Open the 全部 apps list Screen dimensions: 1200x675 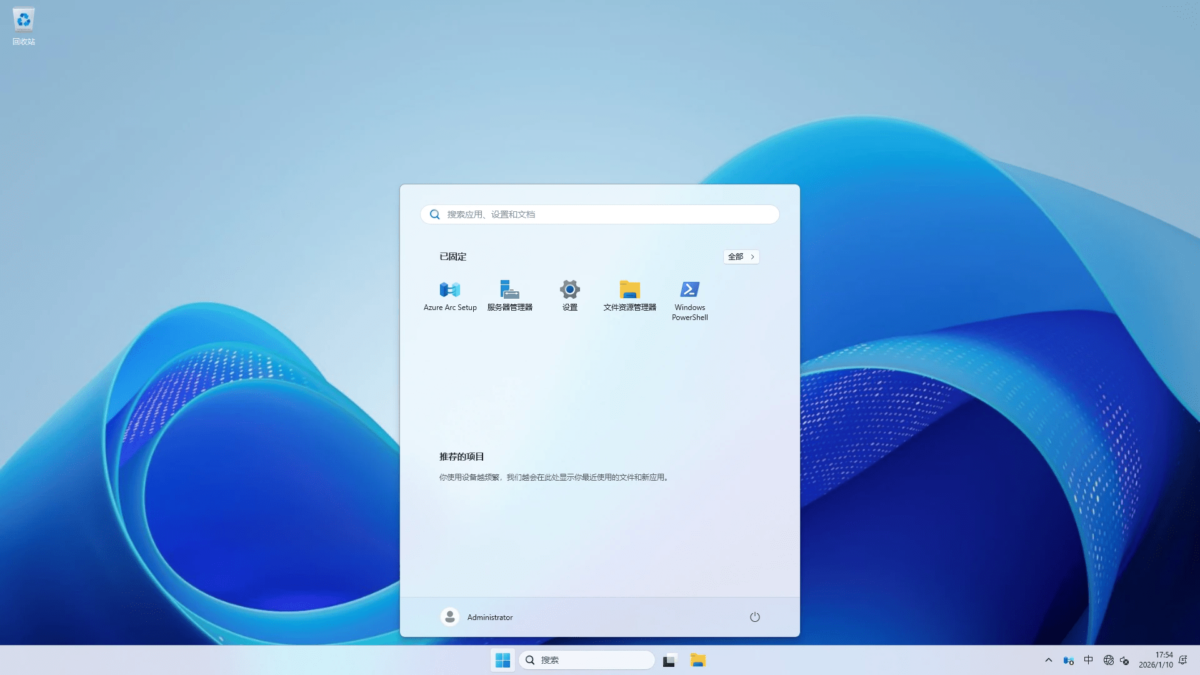740,257
